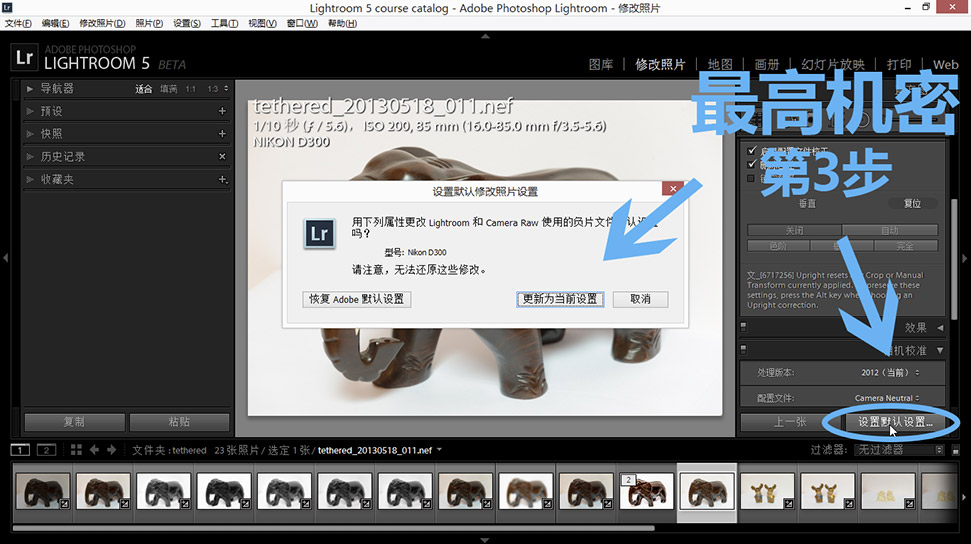Select main window display button 1
The image size is (971, 544).
[x=20, y=450]
